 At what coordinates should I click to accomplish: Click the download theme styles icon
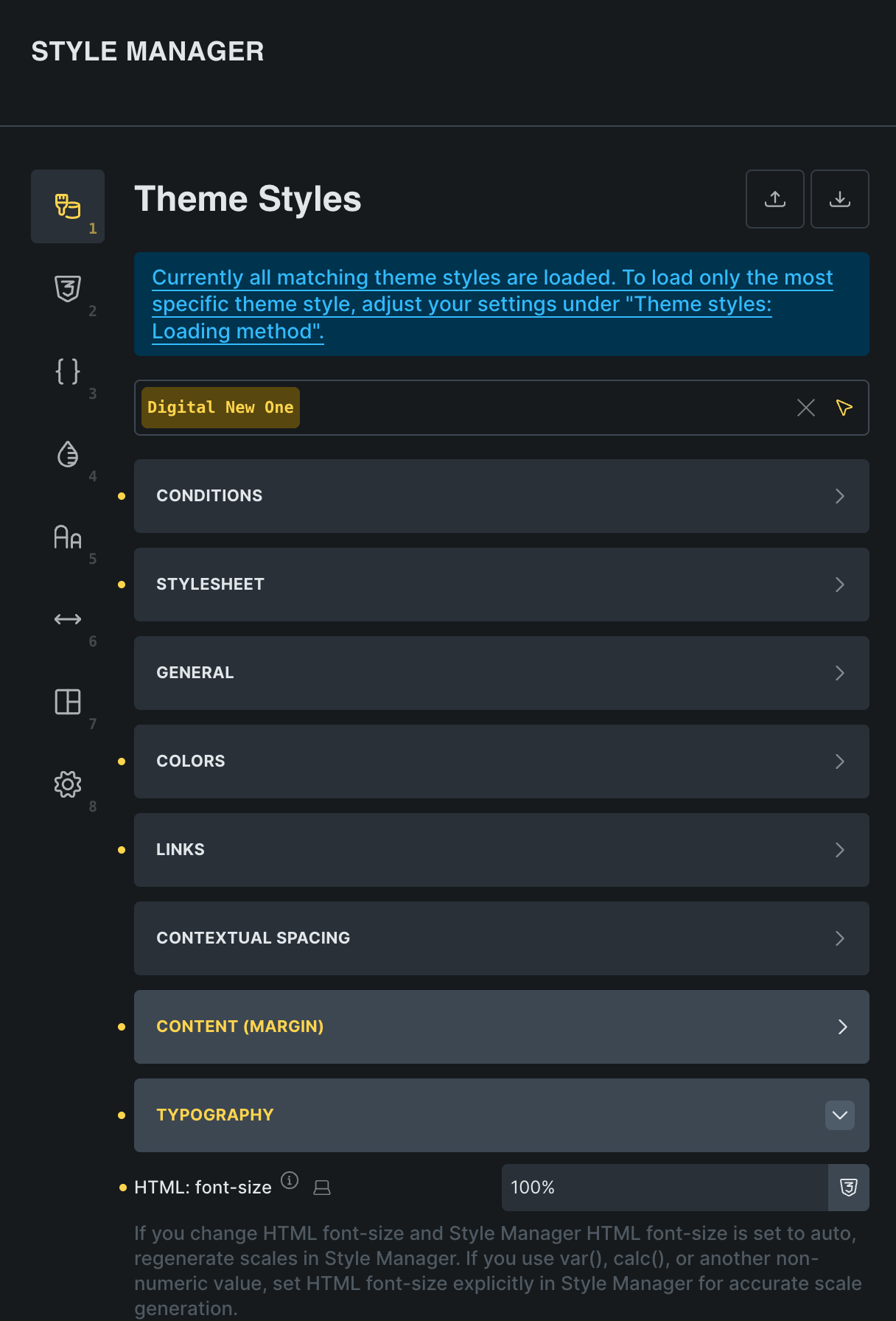tap(840, 199)
